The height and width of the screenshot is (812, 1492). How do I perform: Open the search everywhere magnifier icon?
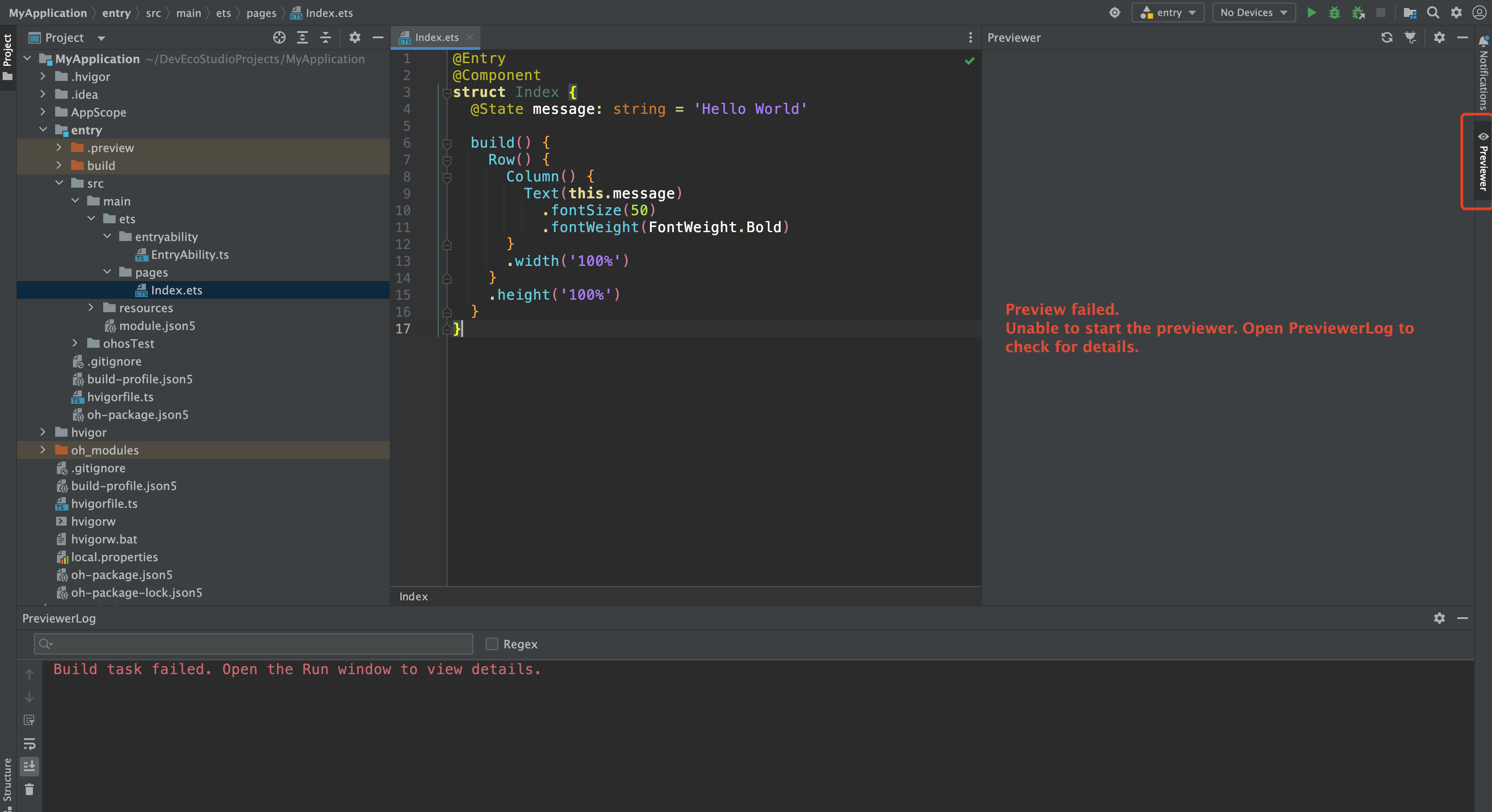(x=1433, y=13)
